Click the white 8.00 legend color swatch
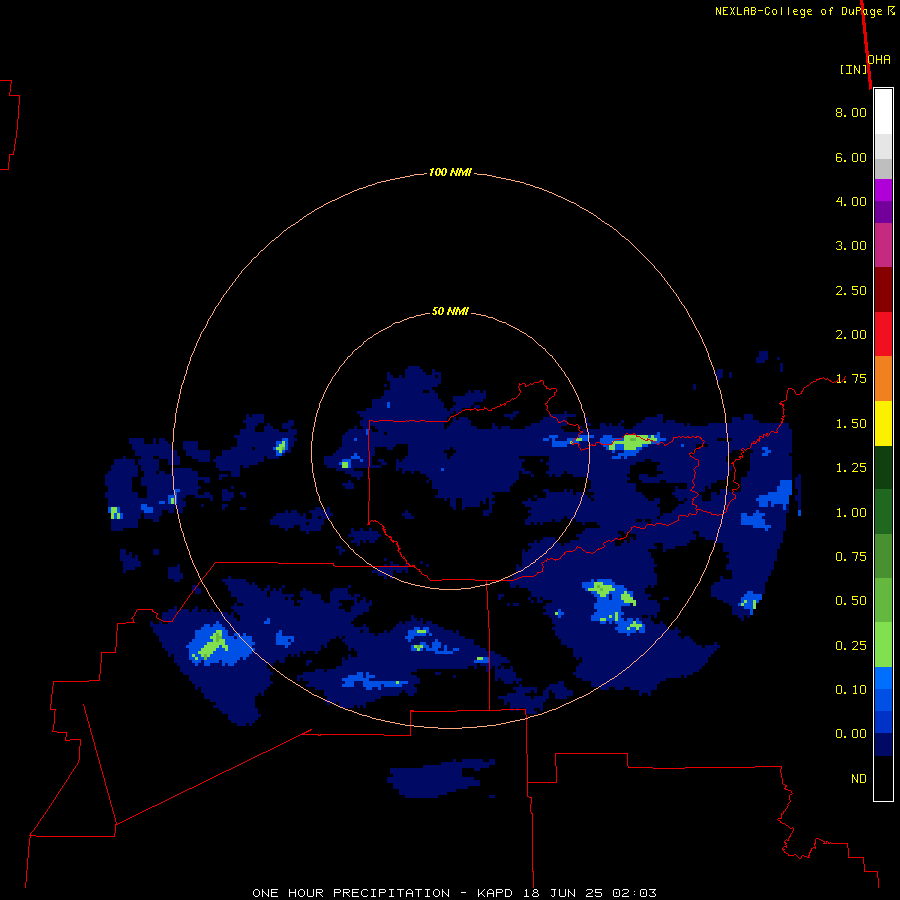This screenshot has height=900, width=900. tap(883, 112)
